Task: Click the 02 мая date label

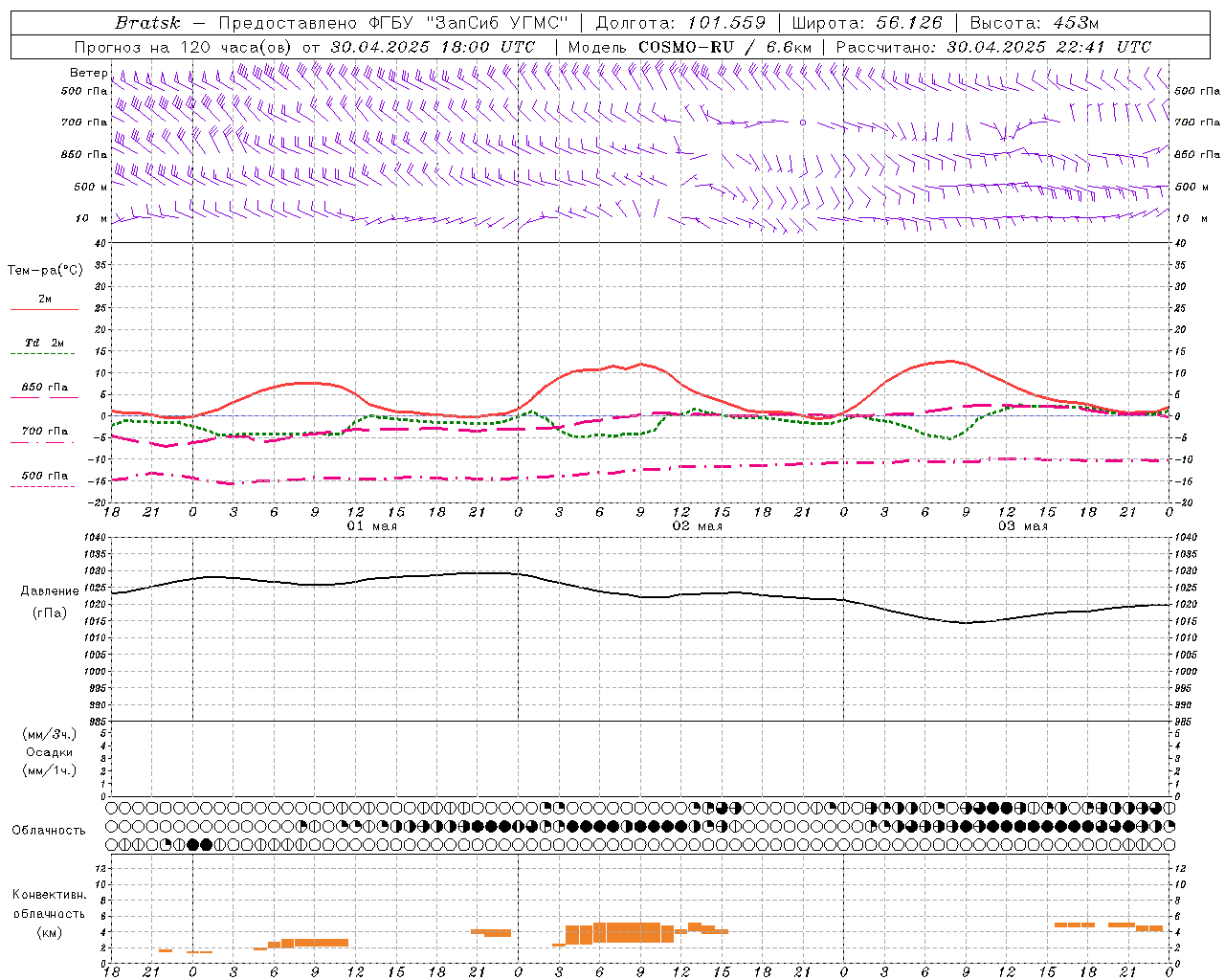Action: (x=697, y=526)
